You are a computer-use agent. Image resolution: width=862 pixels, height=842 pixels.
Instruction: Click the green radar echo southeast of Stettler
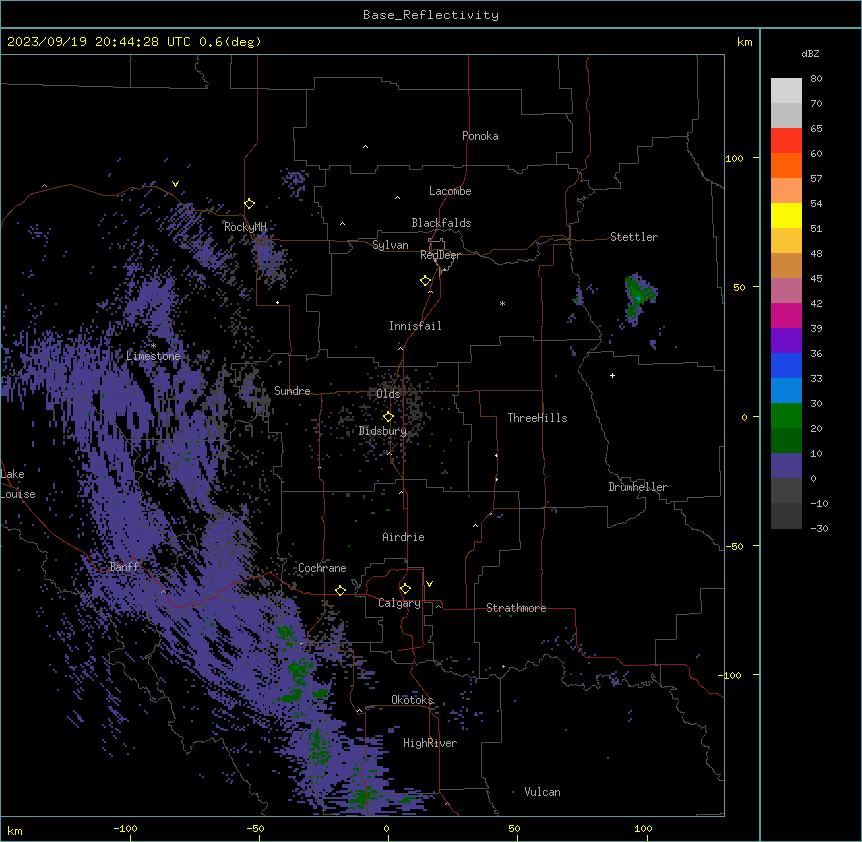[x=638, y=297]
